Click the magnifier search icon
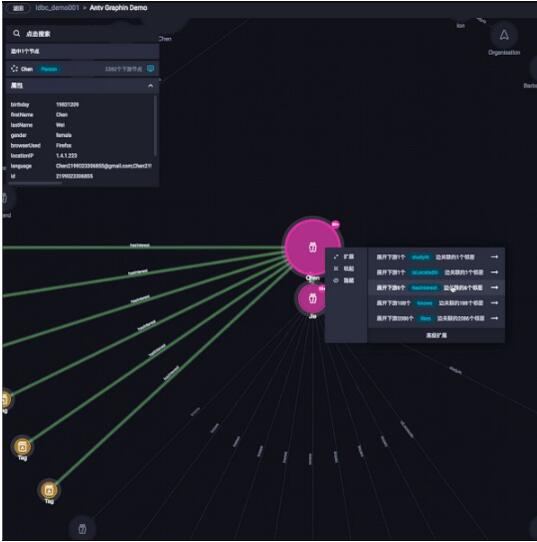Image resolution: width=537 pixels, height=542 pixels. pos(16,33)
